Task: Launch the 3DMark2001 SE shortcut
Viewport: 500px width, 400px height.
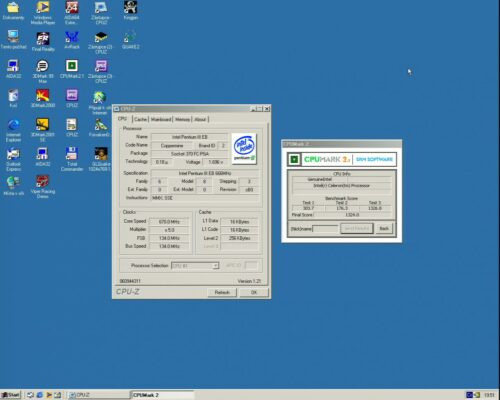Action: pos(43,130)
